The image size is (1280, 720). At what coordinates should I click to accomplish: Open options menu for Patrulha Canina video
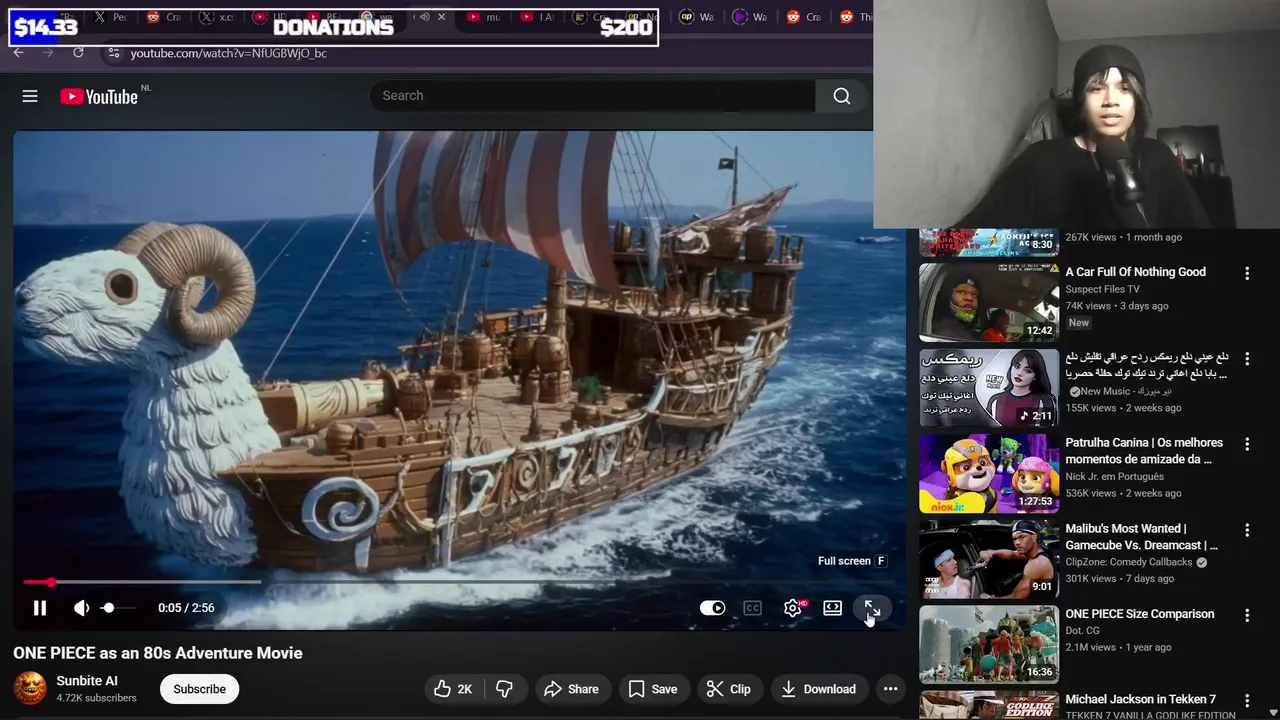click(x=1247, y=444)
